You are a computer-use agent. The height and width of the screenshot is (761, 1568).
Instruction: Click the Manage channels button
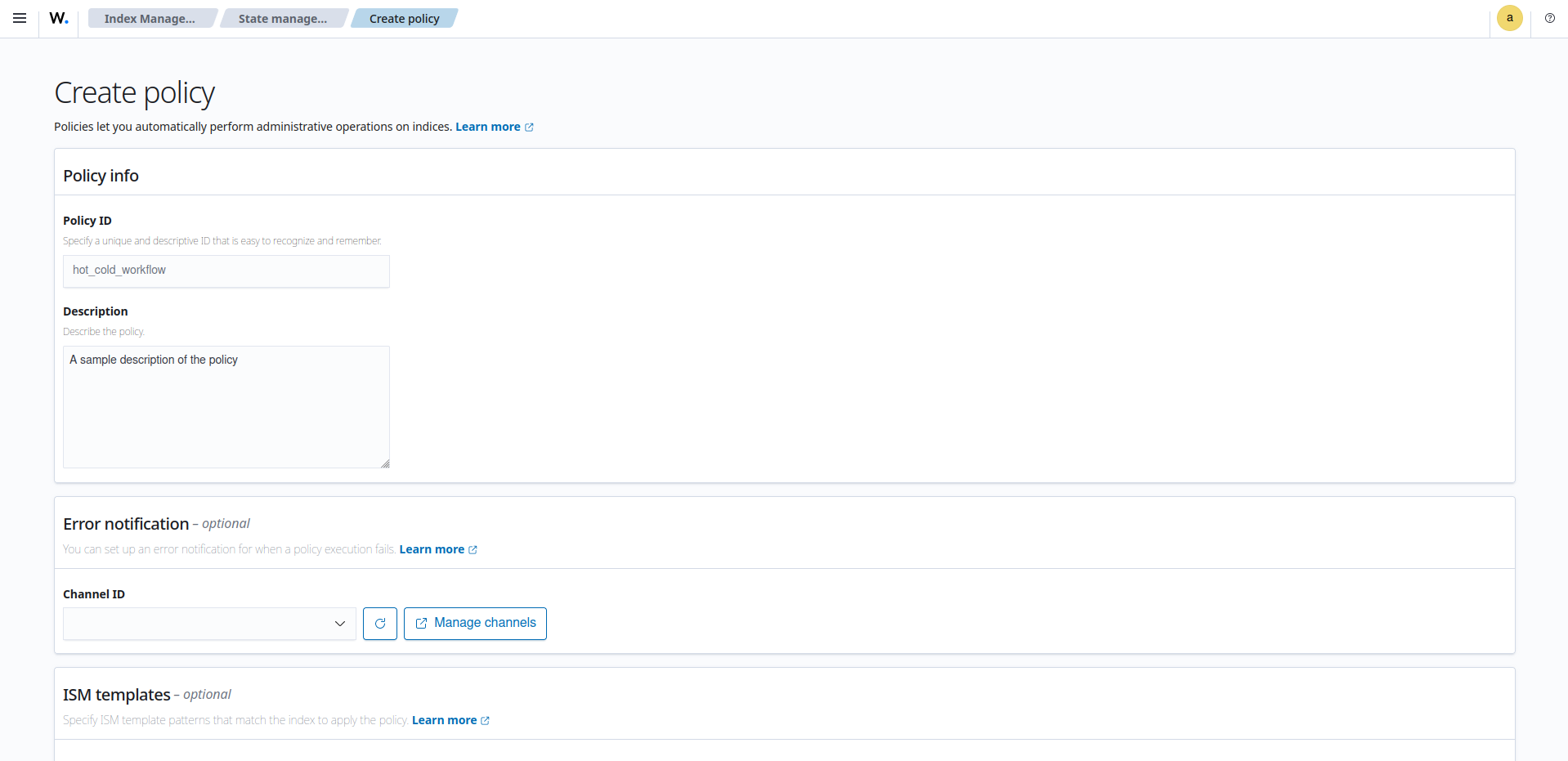click(475, 624)
